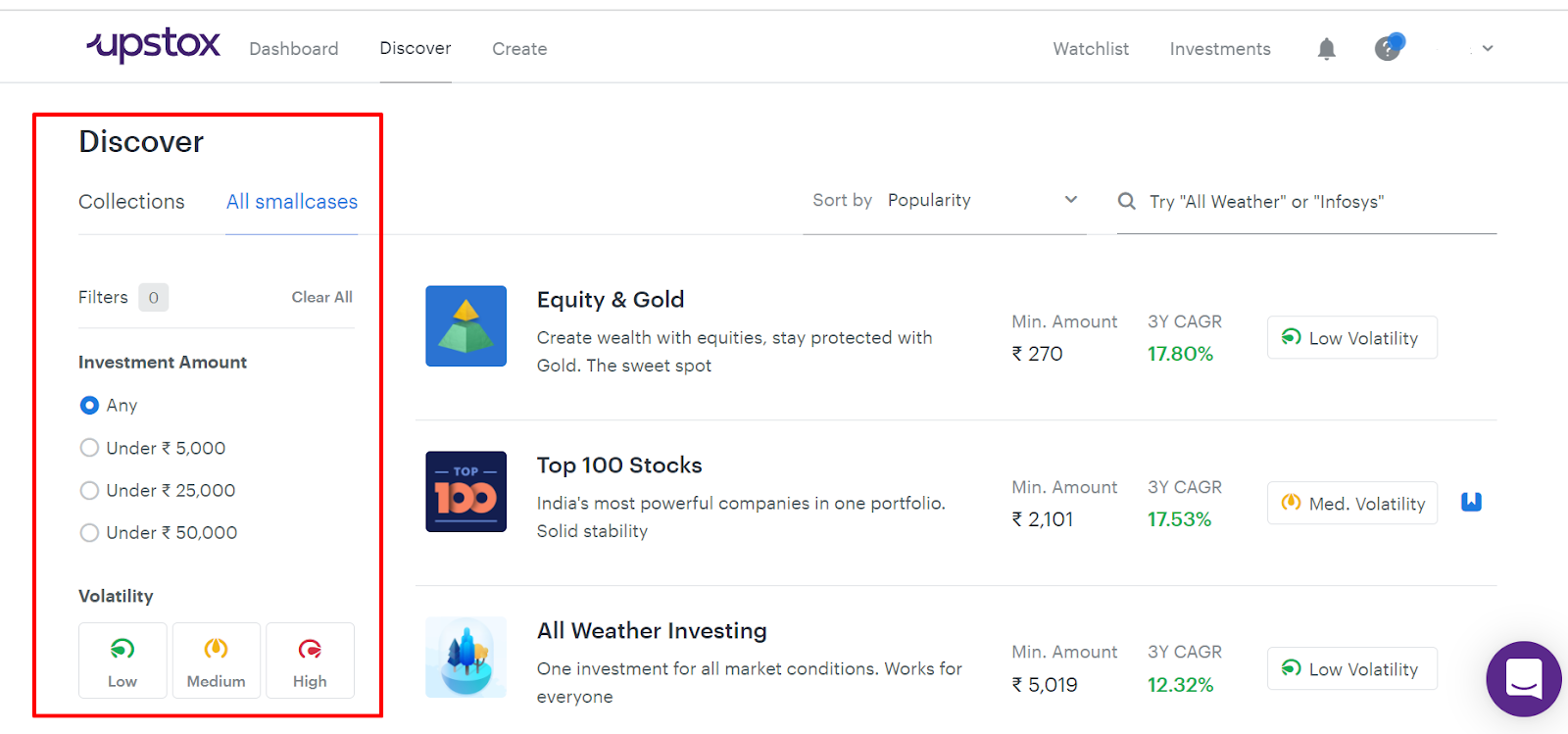Switch to the Collections tab
The height and width of the screenshot is (734, 1568).
[x=131, y=201]
